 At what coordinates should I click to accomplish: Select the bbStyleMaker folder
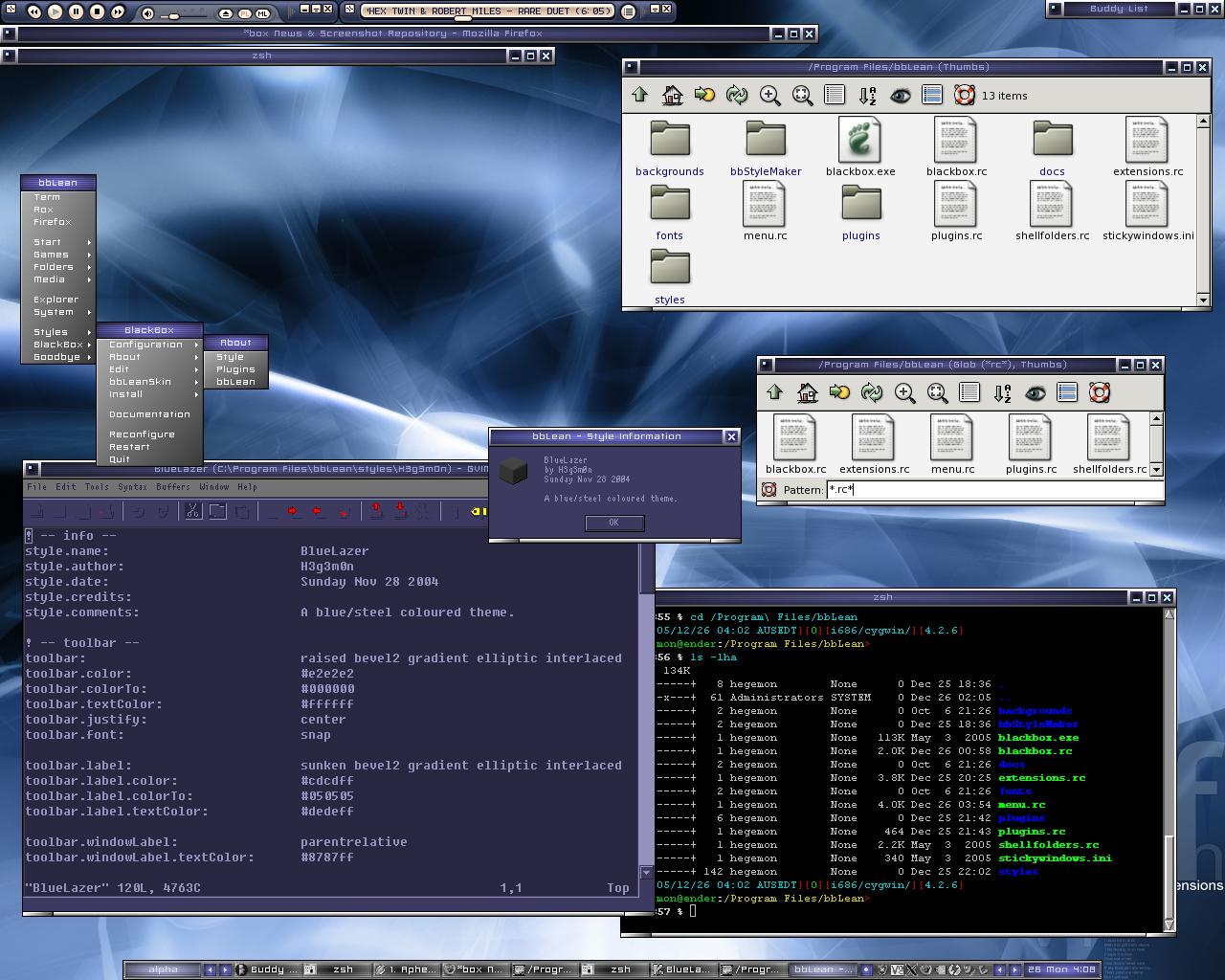tap(766, 148)
